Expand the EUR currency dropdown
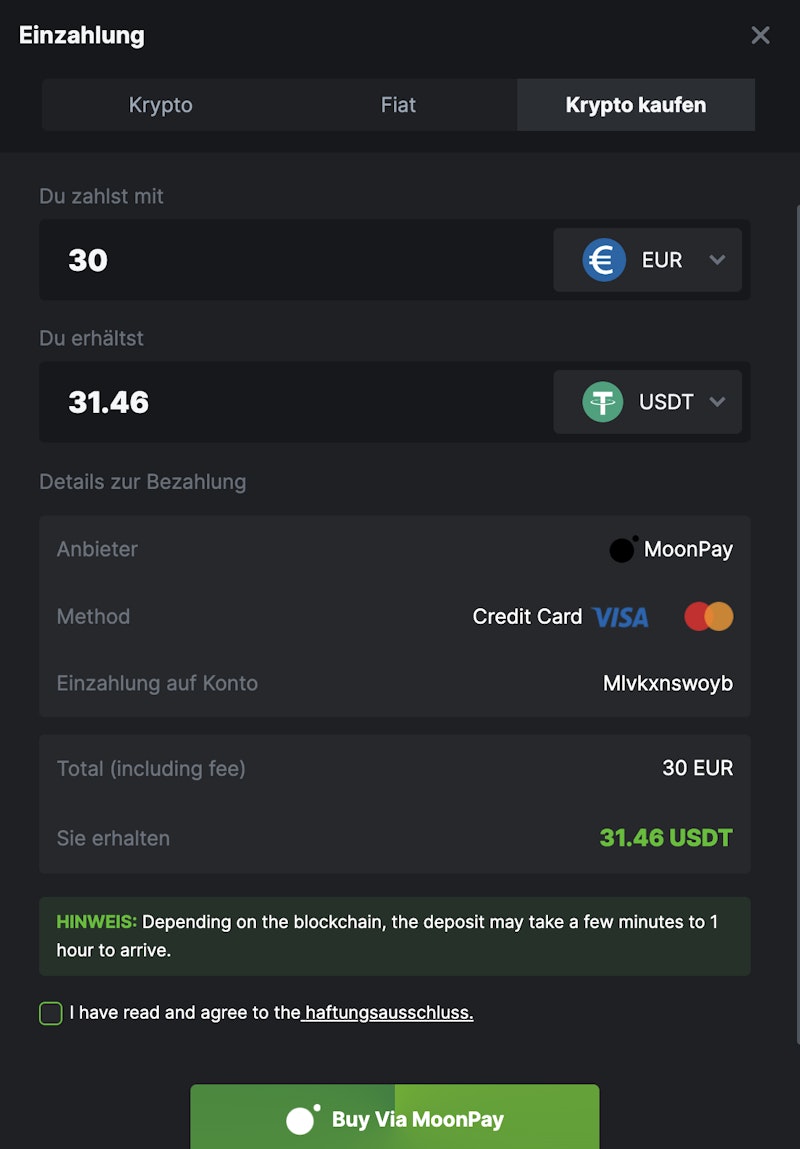The image size is (800, 1149). [717, 260]
